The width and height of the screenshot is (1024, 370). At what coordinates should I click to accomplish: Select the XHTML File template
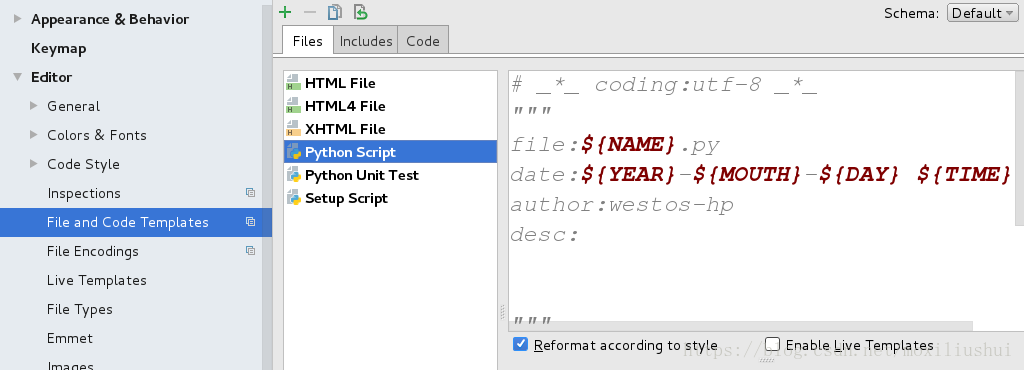[390, 129]
